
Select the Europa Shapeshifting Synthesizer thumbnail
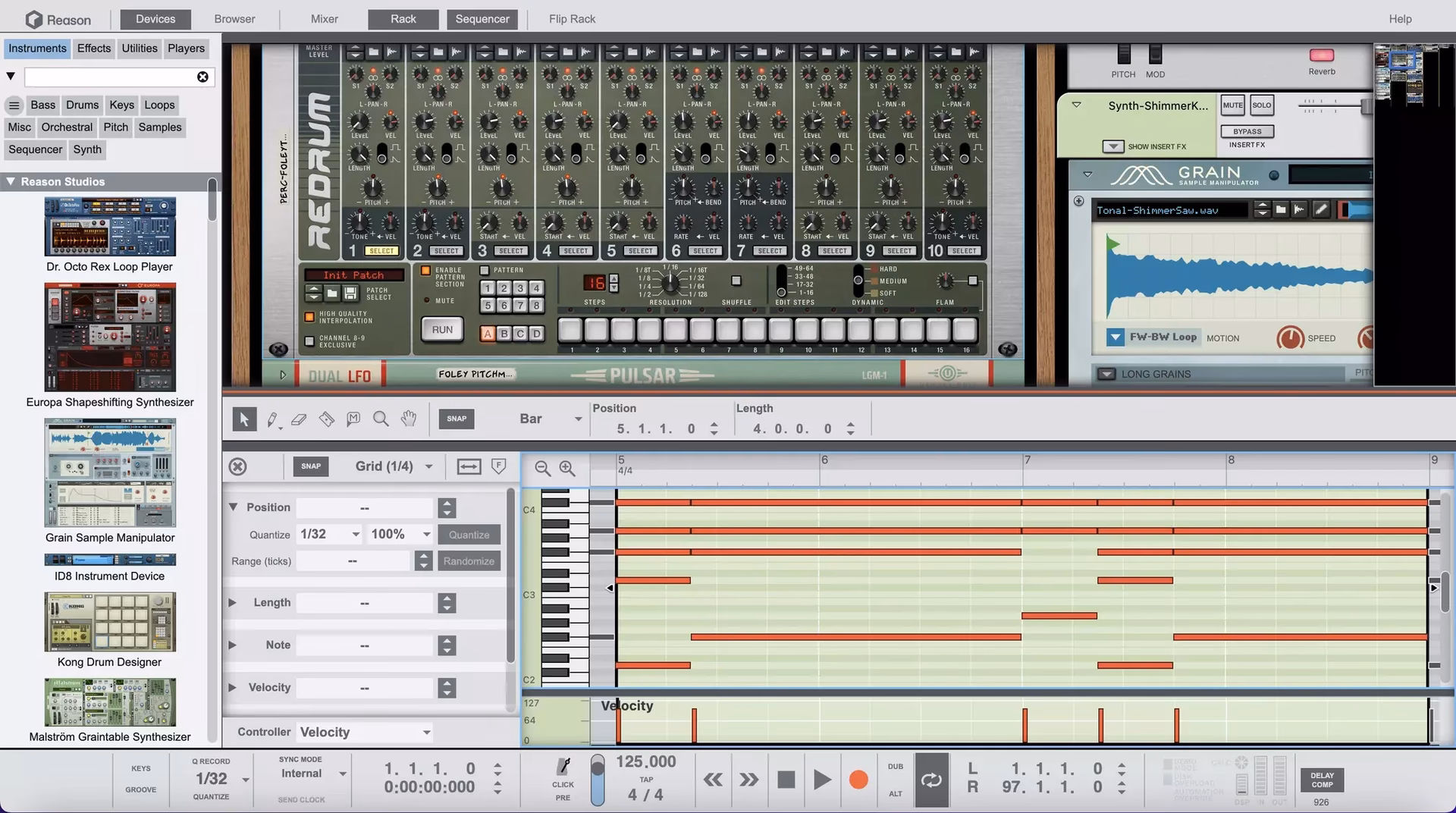pyautogui.click(x=110, y=337)
